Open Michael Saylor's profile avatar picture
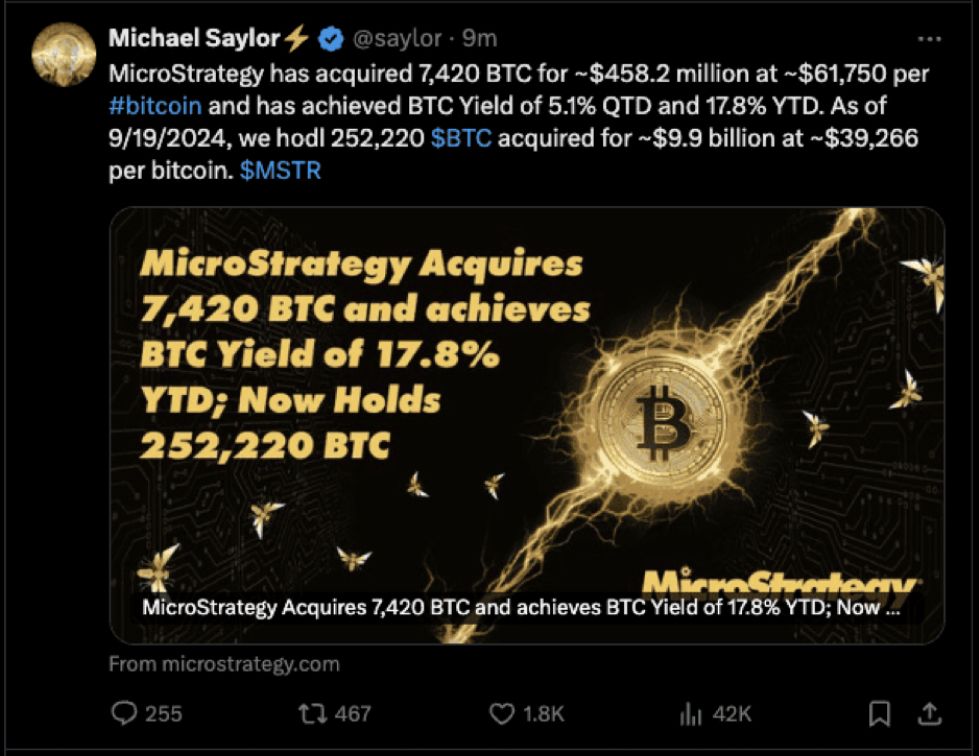The height and width of the screenshot is (756, 979). tap(63, 54)
